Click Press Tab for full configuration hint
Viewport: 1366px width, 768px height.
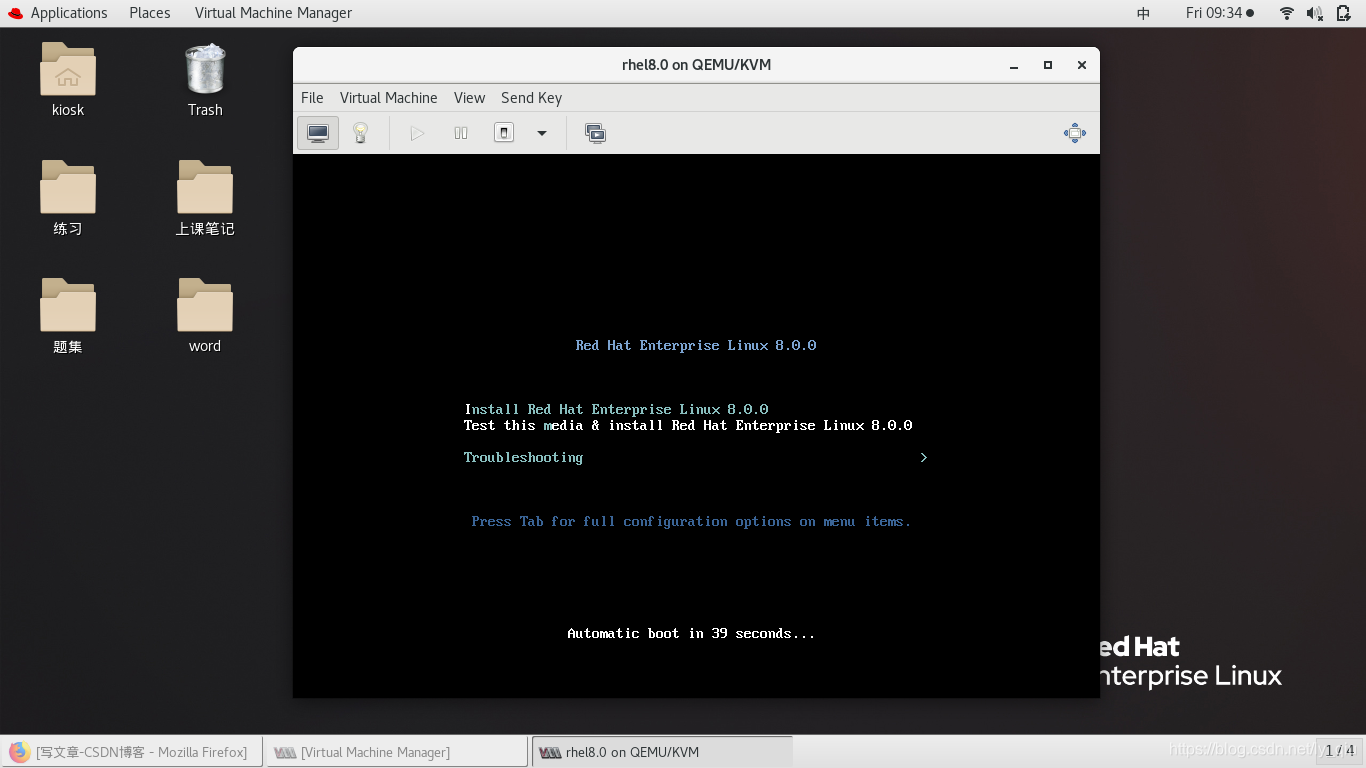point(691,521)
